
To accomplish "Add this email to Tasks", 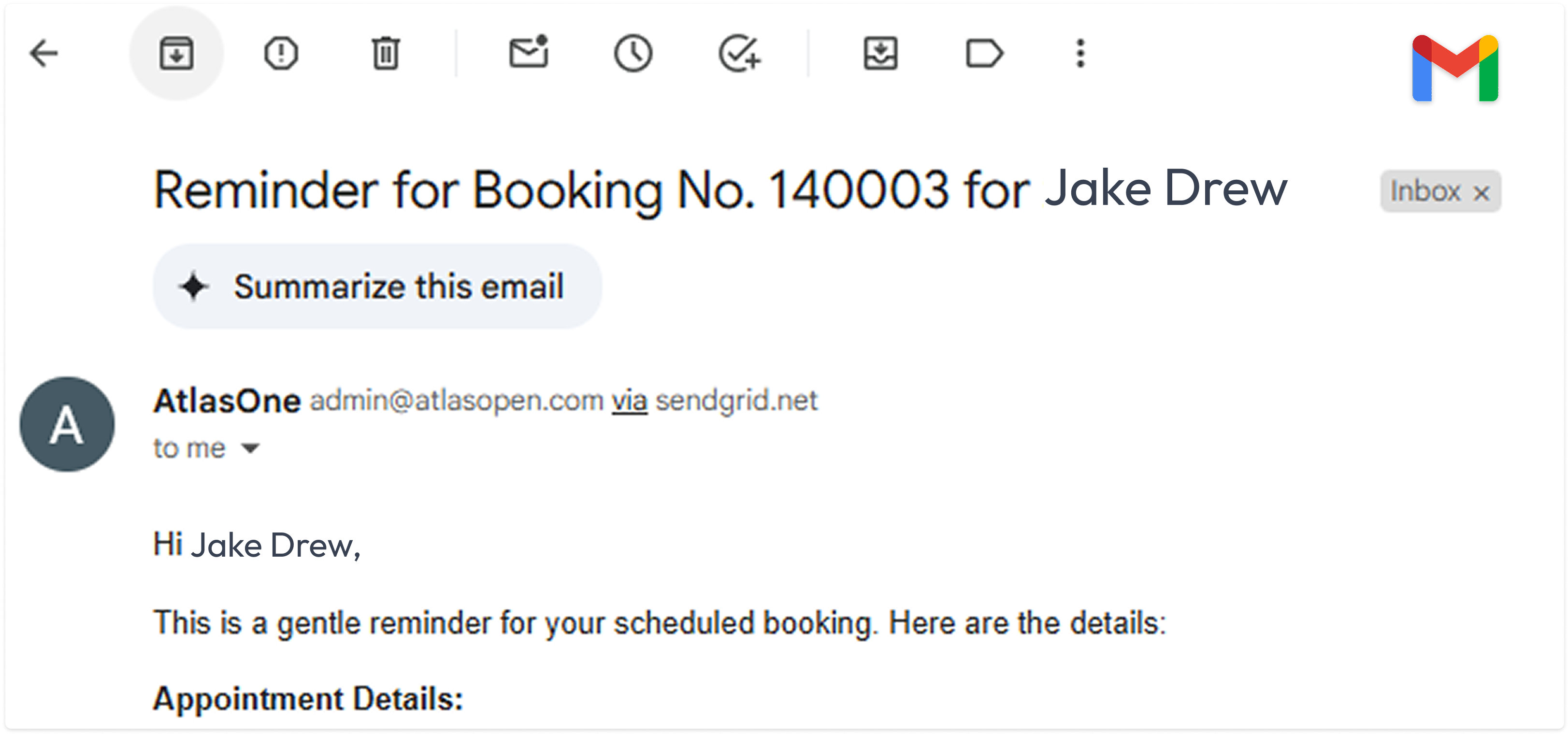I will pos(739,54).
